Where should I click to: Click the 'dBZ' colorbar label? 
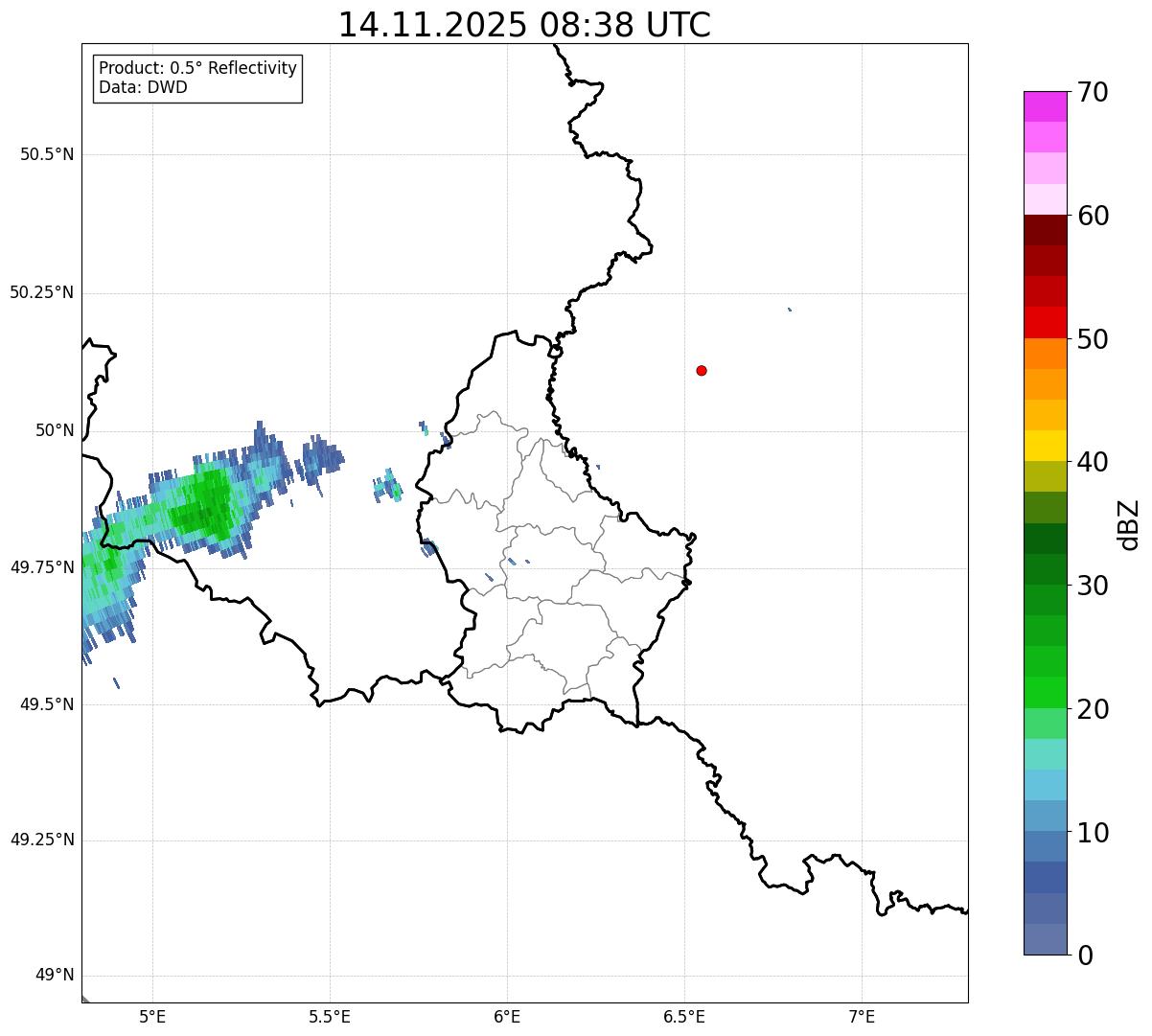point(1129,523)
